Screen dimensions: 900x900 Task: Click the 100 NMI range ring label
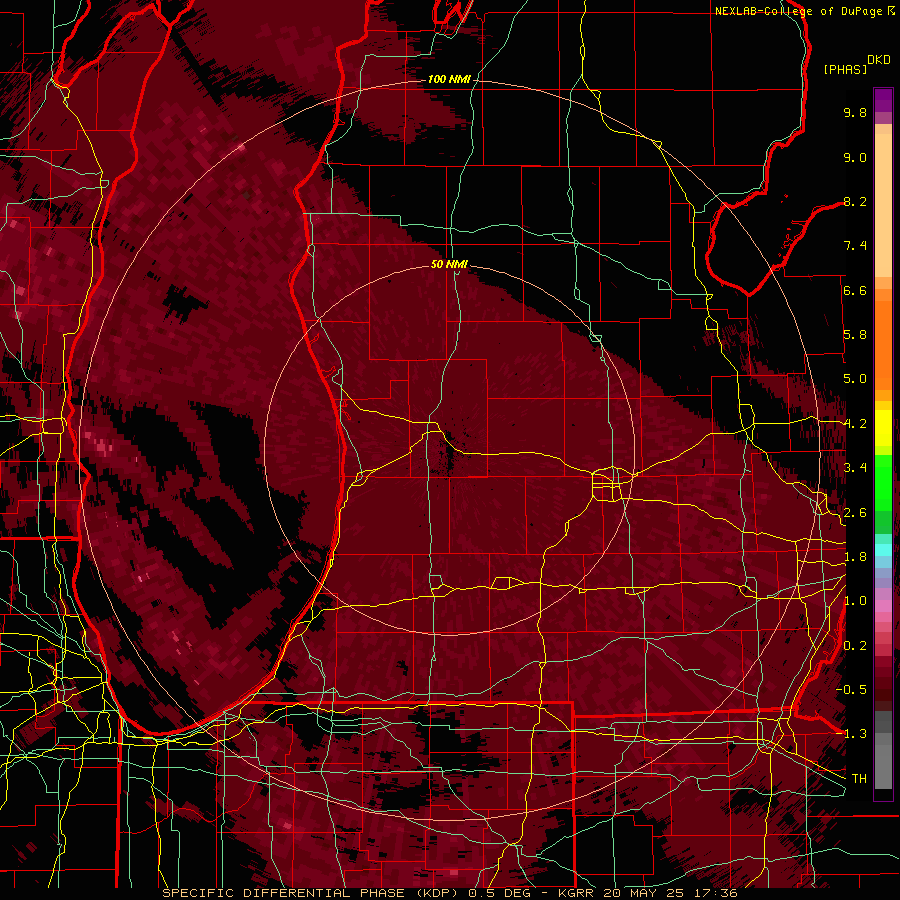pos(449,79)
